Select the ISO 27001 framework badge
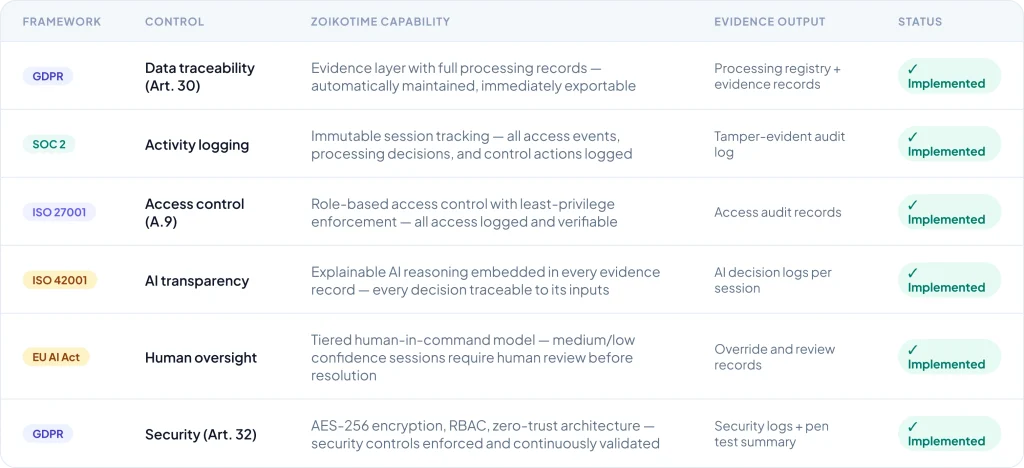 click(x=59, y=212)
